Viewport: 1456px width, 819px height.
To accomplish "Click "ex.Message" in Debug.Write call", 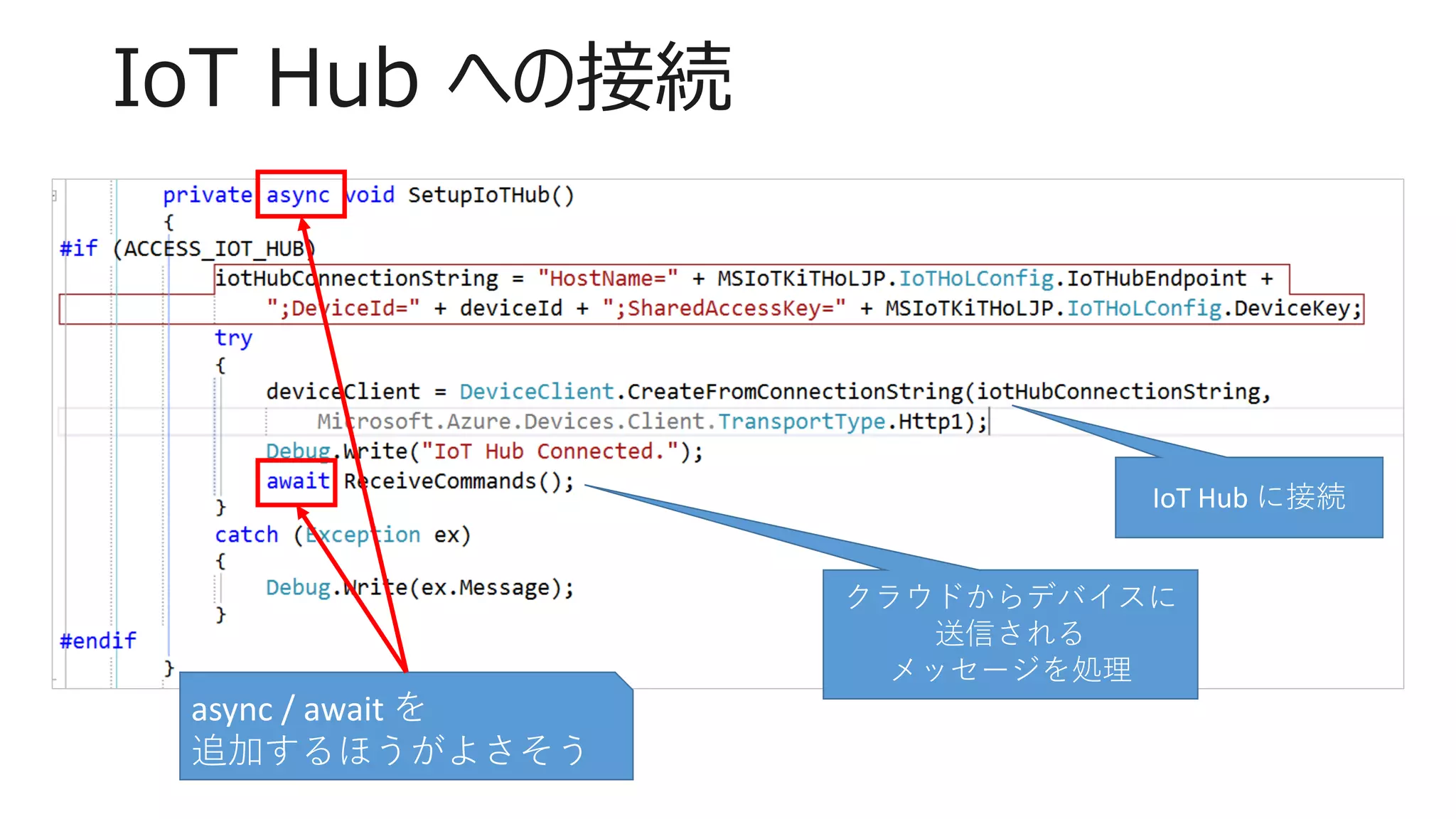I will point(485,588).
